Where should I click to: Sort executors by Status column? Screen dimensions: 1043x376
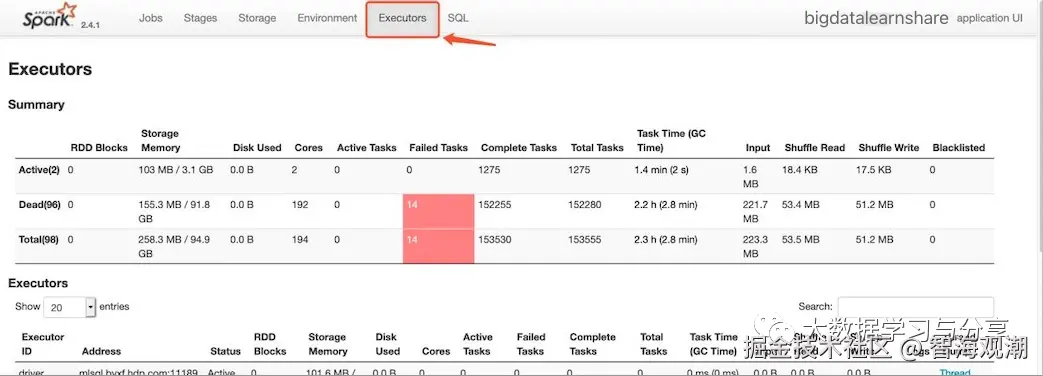coord(225,351)
